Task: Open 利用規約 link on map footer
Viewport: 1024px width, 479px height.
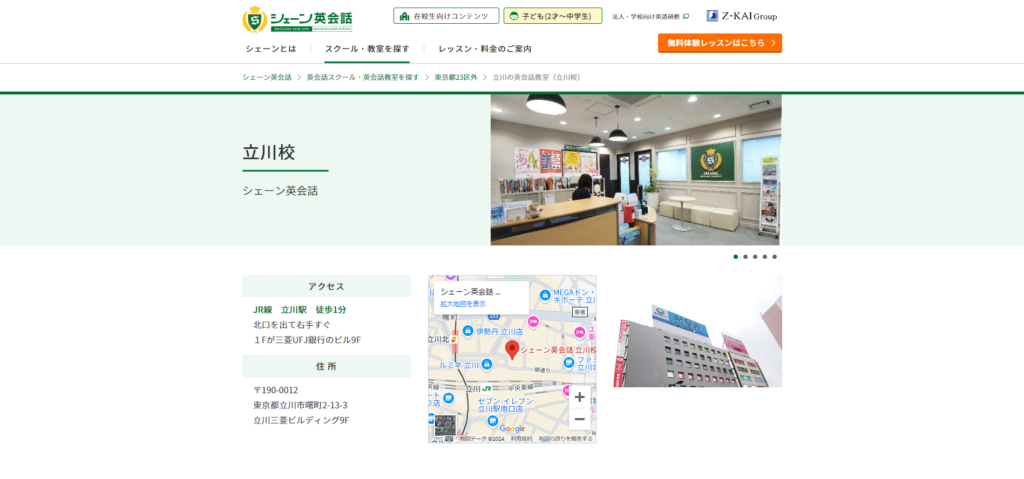Action: click(521, 438)
